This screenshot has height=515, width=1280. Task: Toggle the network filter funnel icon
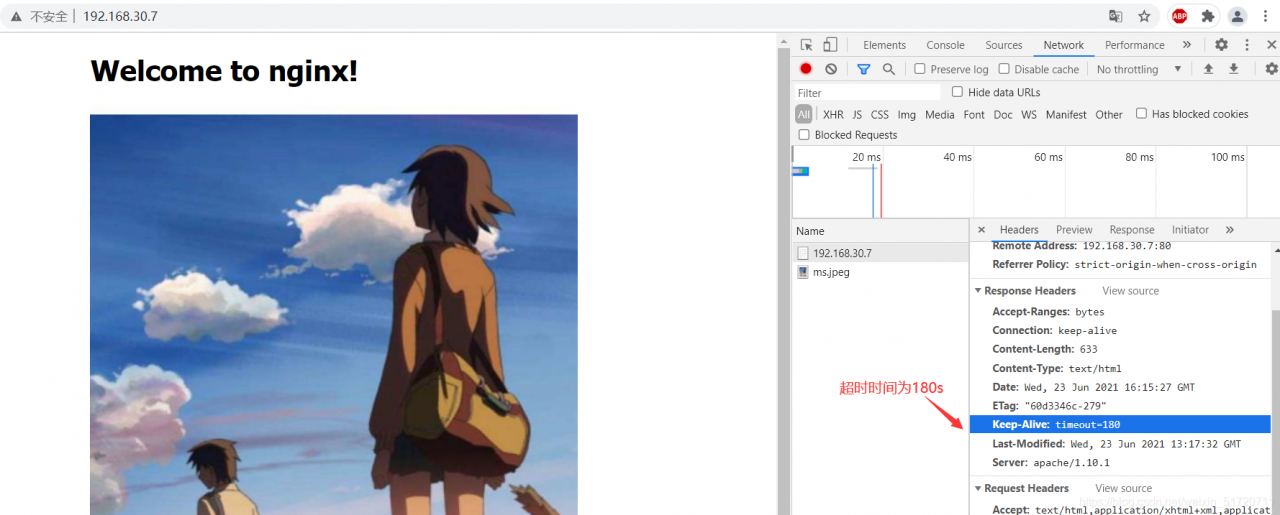[x=864, y=69]
